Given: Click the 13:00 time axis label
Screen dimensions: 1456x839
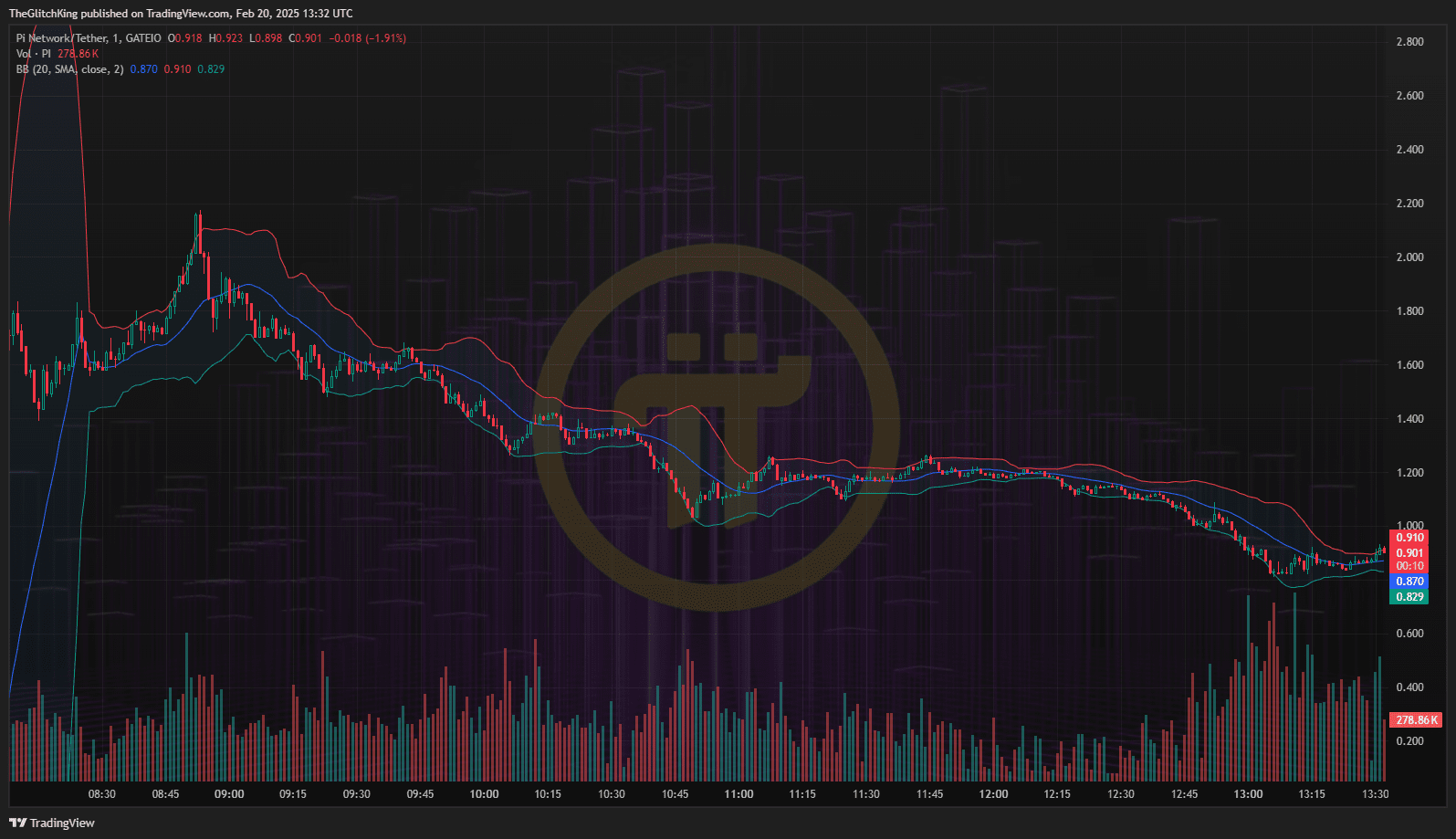Looking at the screenshot, I should click(1248, 794).
